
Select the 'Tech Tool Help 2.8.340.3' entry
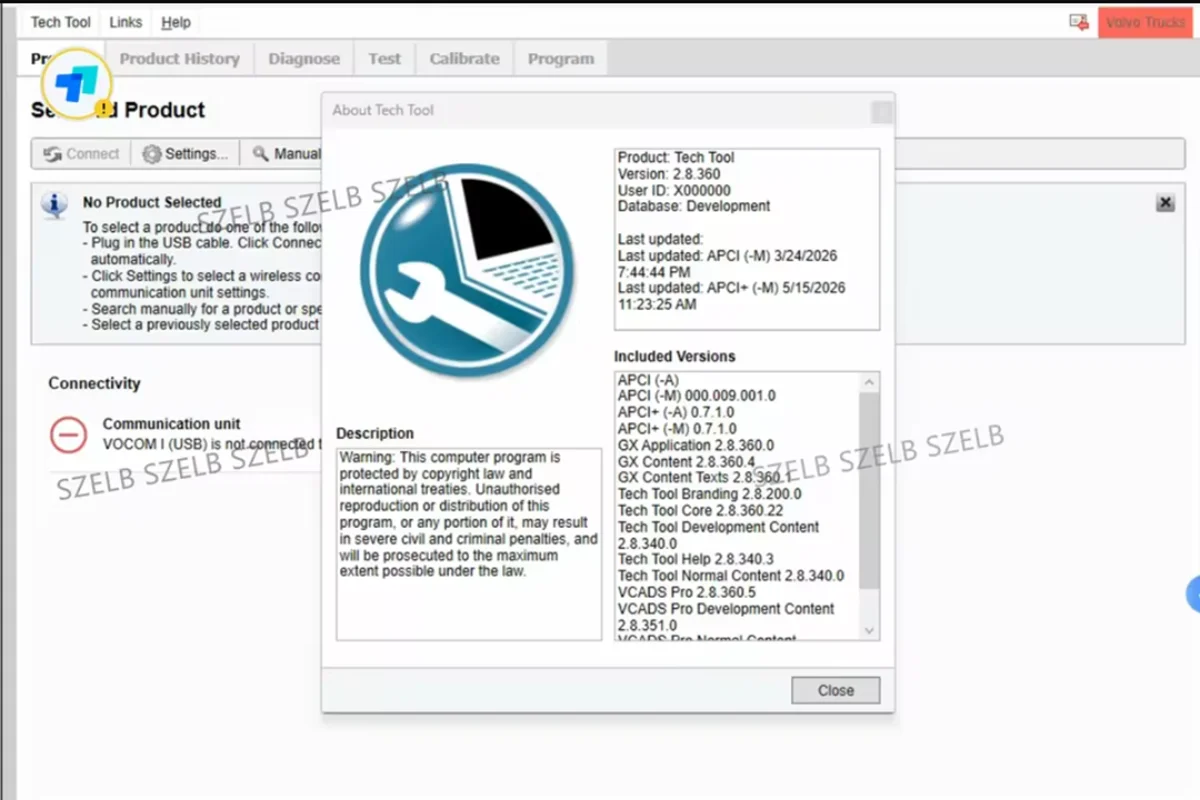pyautogui.click(x=695, y=560)
